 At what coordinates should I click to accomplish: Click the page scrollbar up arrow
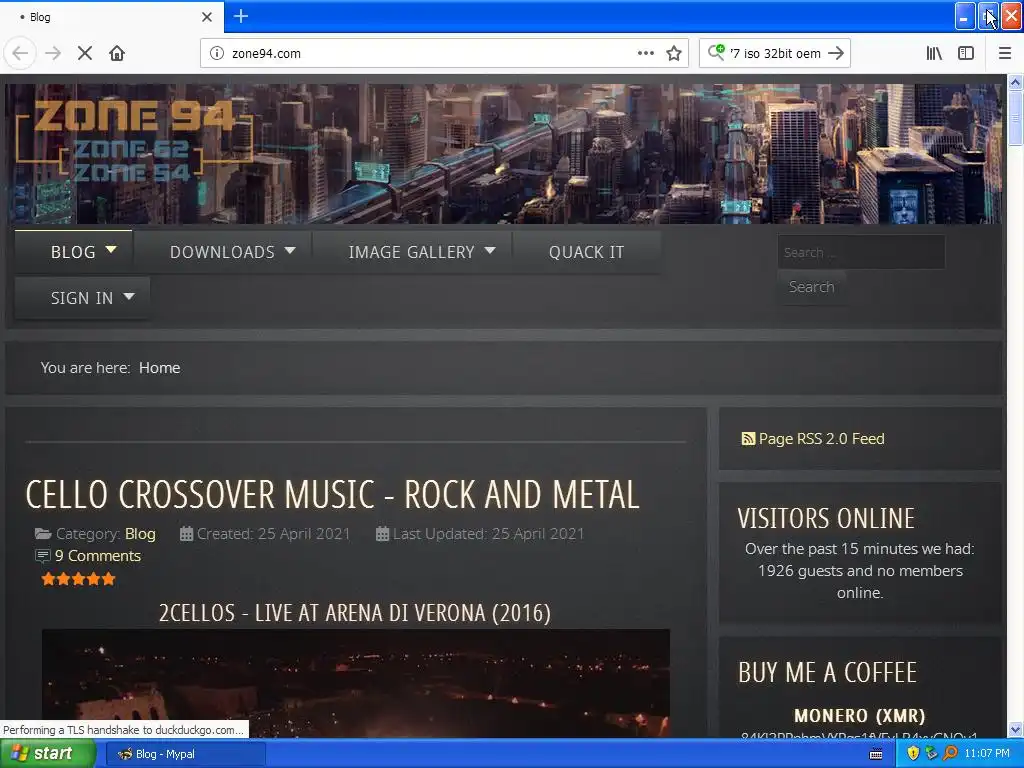point(1016,82)
